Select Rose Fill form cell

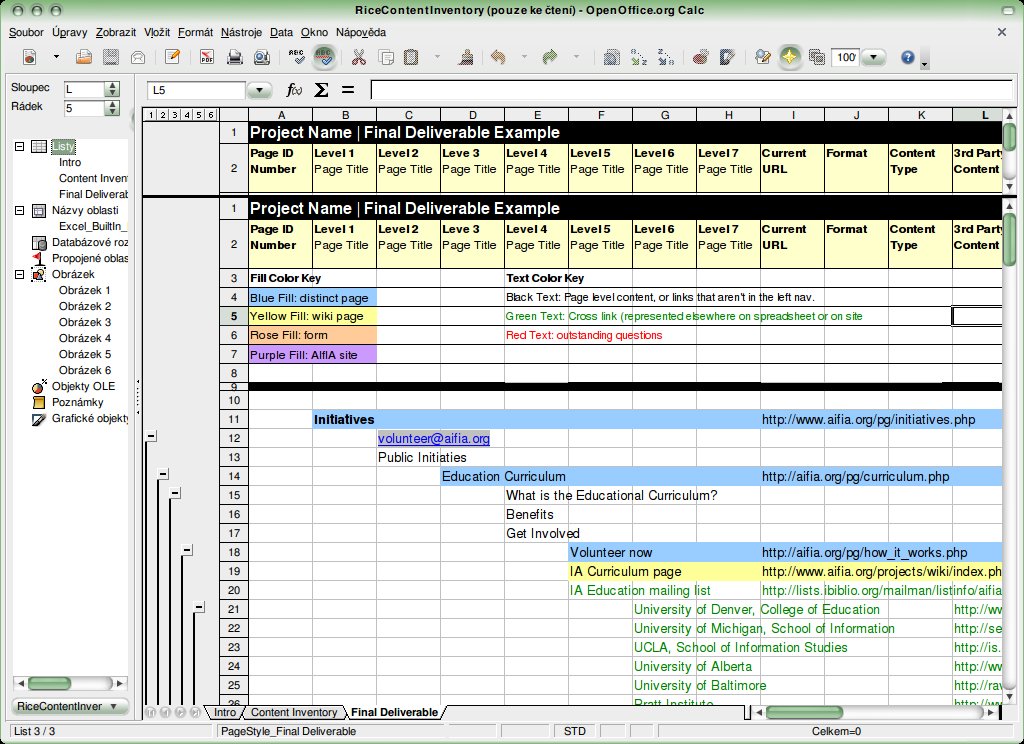coord(312,335)
